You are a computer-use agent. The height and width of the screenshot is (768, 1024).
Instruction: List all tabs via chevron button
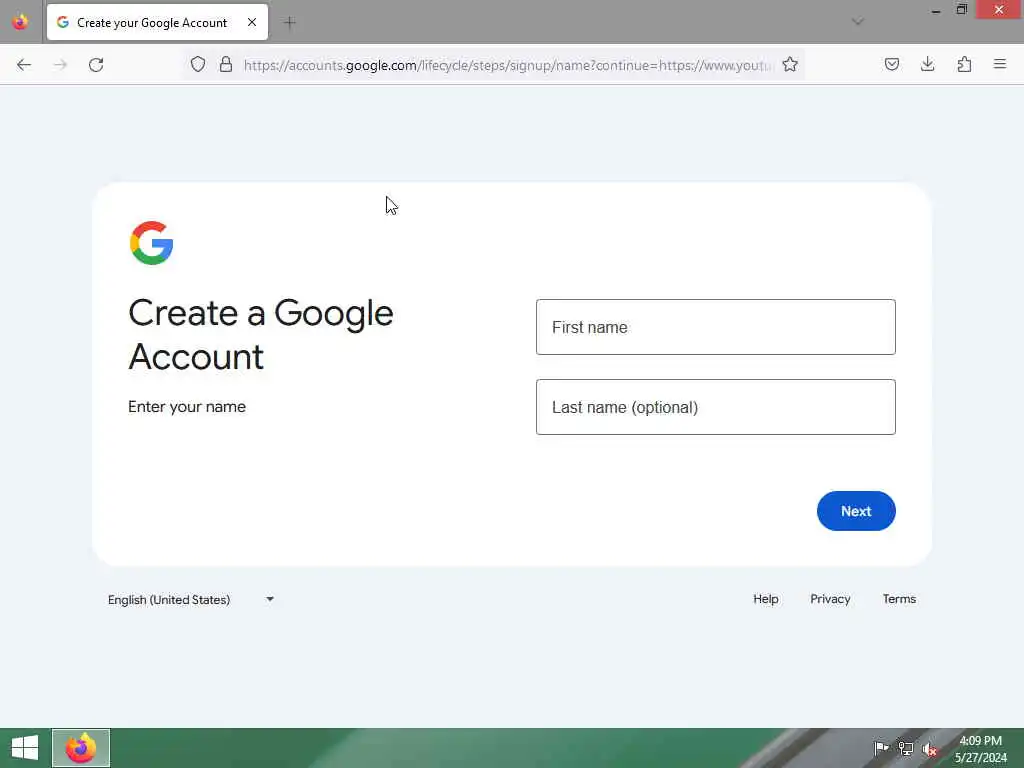pos(858,22)
